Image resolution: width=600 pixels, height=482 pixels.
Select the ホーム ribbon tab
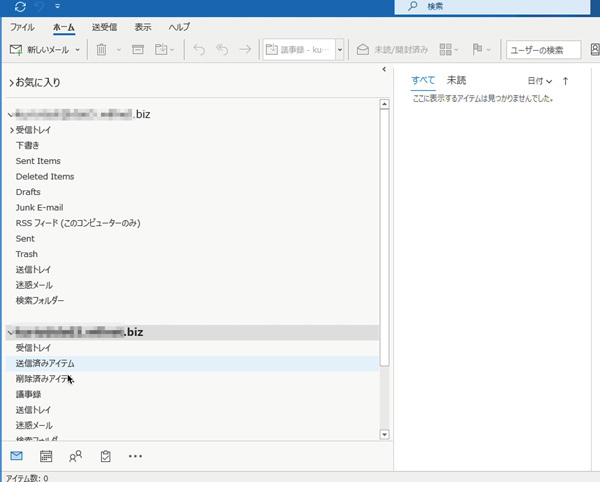pyautogui.click(x=64, y=27)
